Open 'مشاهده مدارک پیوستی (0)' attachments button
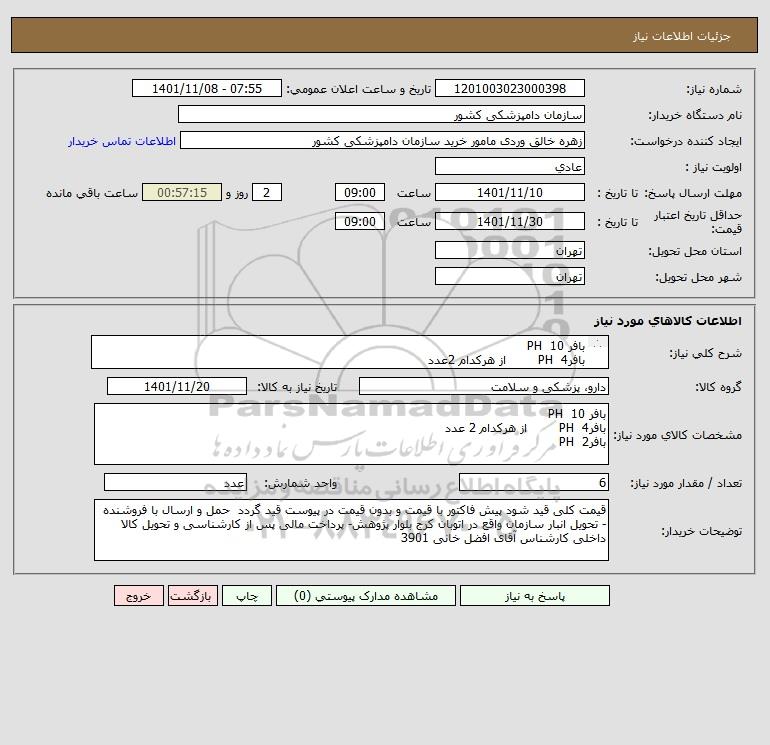Image resolution: width=770 pixels, height=745 pixels. tap(366, 596)
